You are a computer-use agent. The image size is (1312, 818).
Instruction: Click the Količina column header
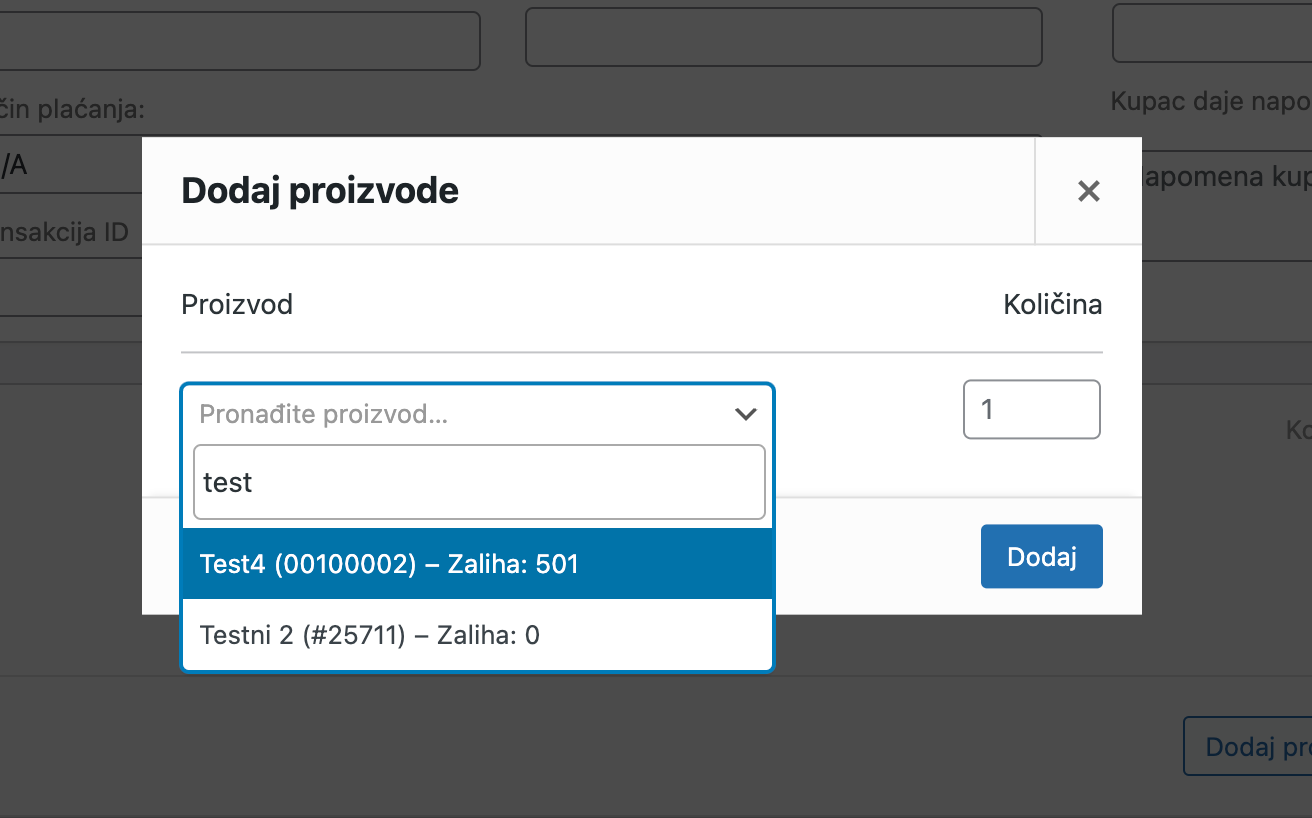(1053, 304)
